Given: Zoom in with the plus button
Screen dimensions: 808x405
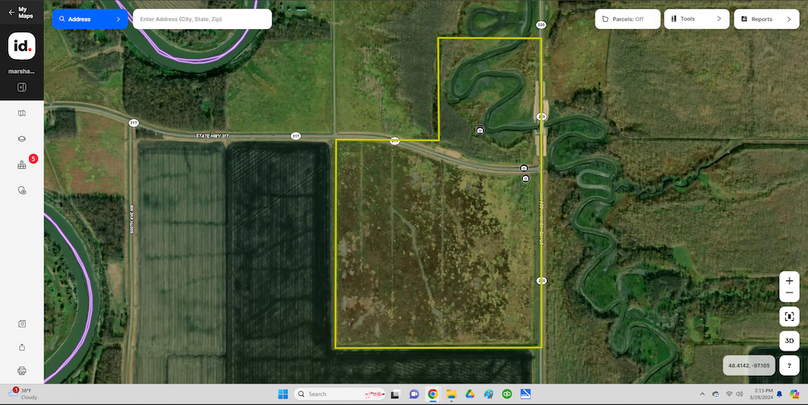Looking at the screenshot, I should pyautogui.click(x=790, y=281).
